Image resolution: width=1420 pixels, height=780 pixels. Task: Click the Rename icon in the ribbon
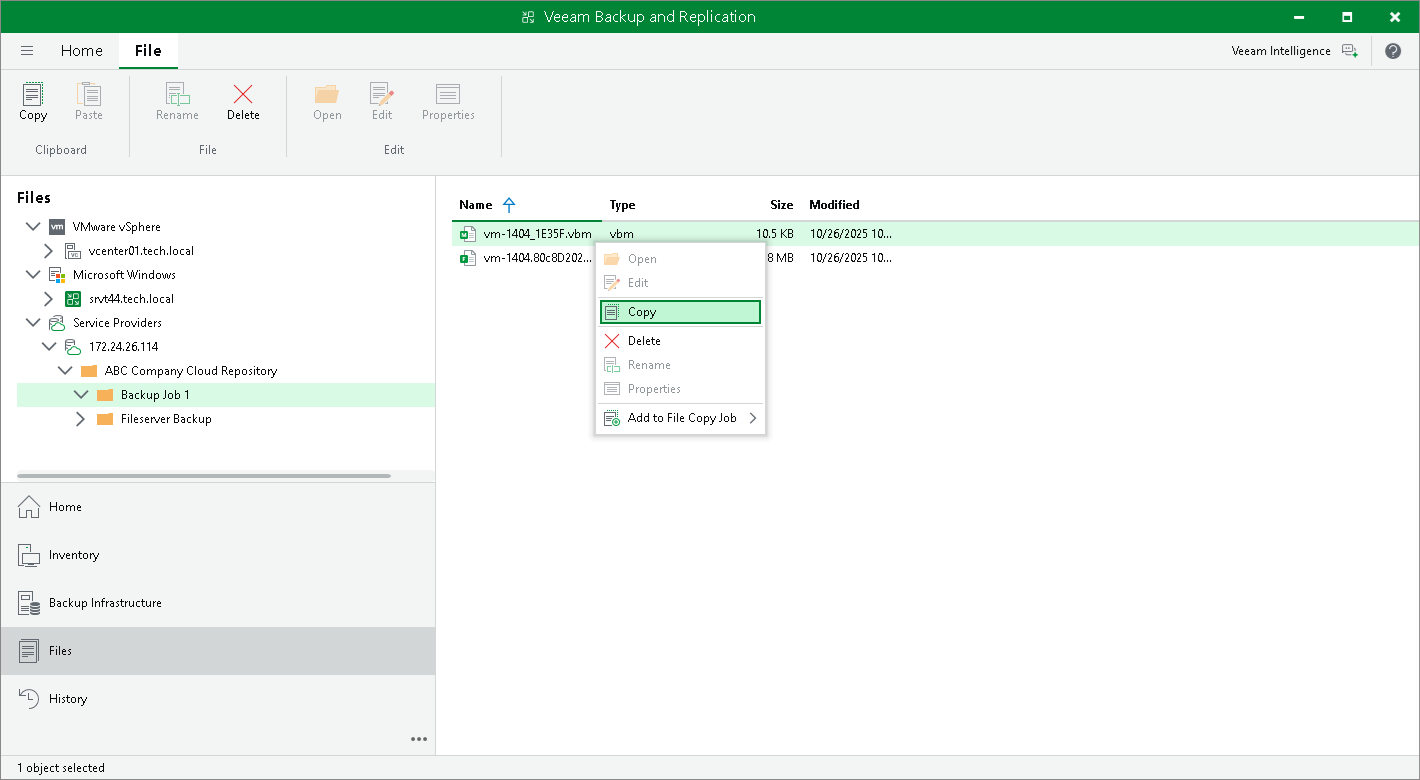pos(177,94)
